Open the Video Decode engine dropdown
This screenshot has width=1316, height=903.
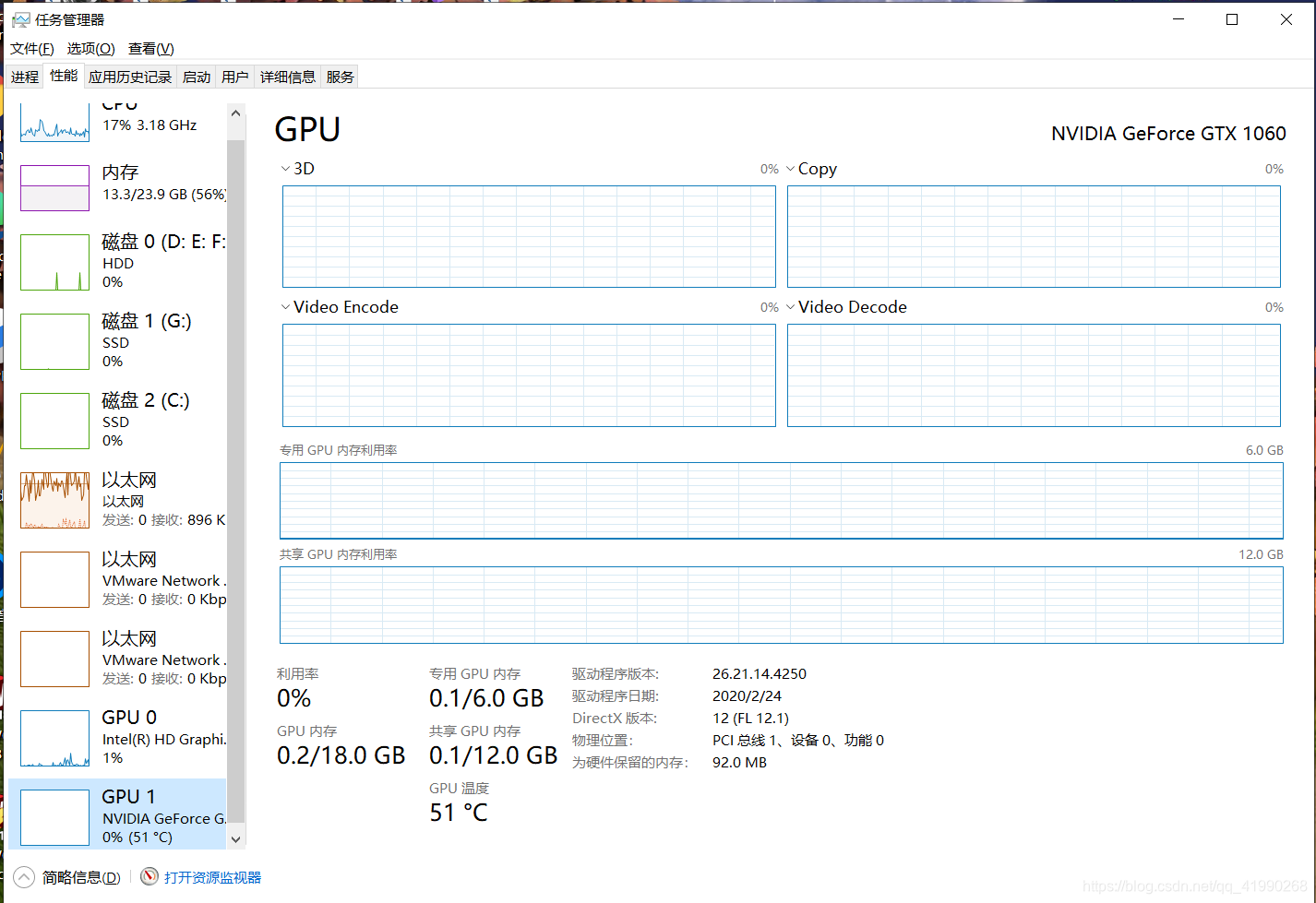tap(790, 307)
